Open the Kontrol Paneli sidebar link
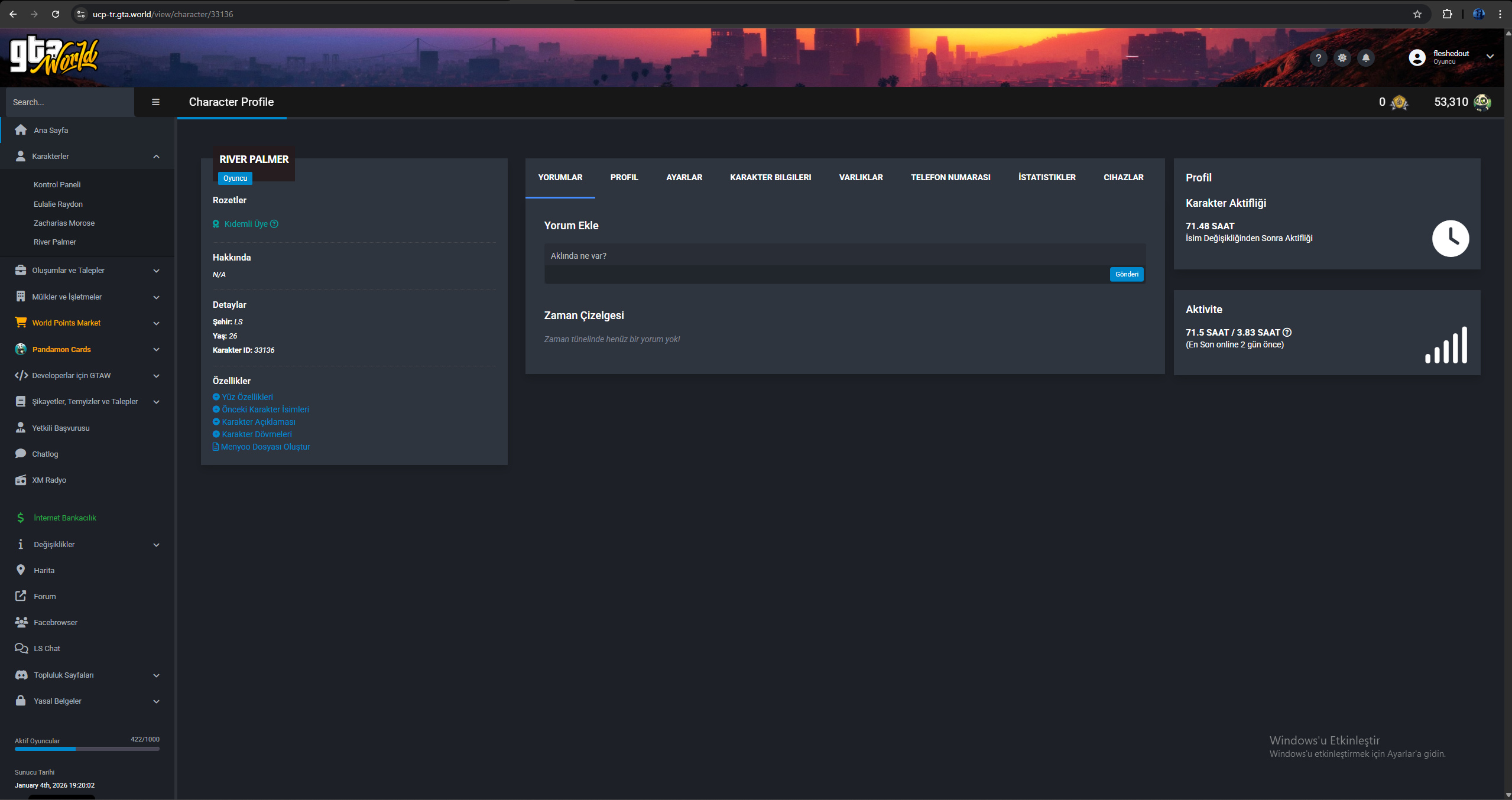This screenshot has width=1512, height=800. [57, 184]
